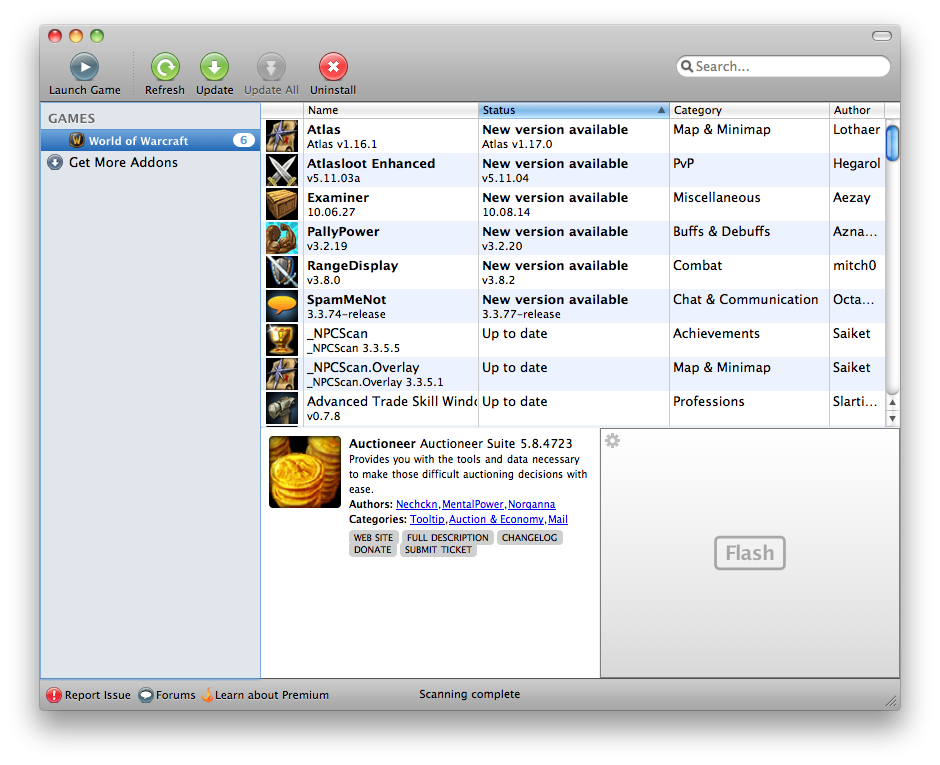Click the red Report Issue icon
Viewport: 940px width, 765px height.
pyautogui.click(x=54, y=695)
